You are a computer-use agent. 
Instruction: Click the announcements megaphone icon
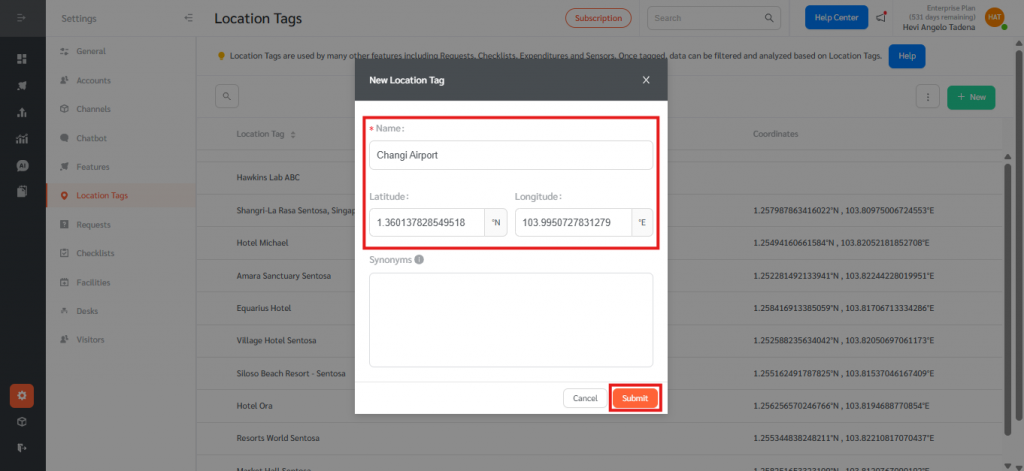coord(881,18)
